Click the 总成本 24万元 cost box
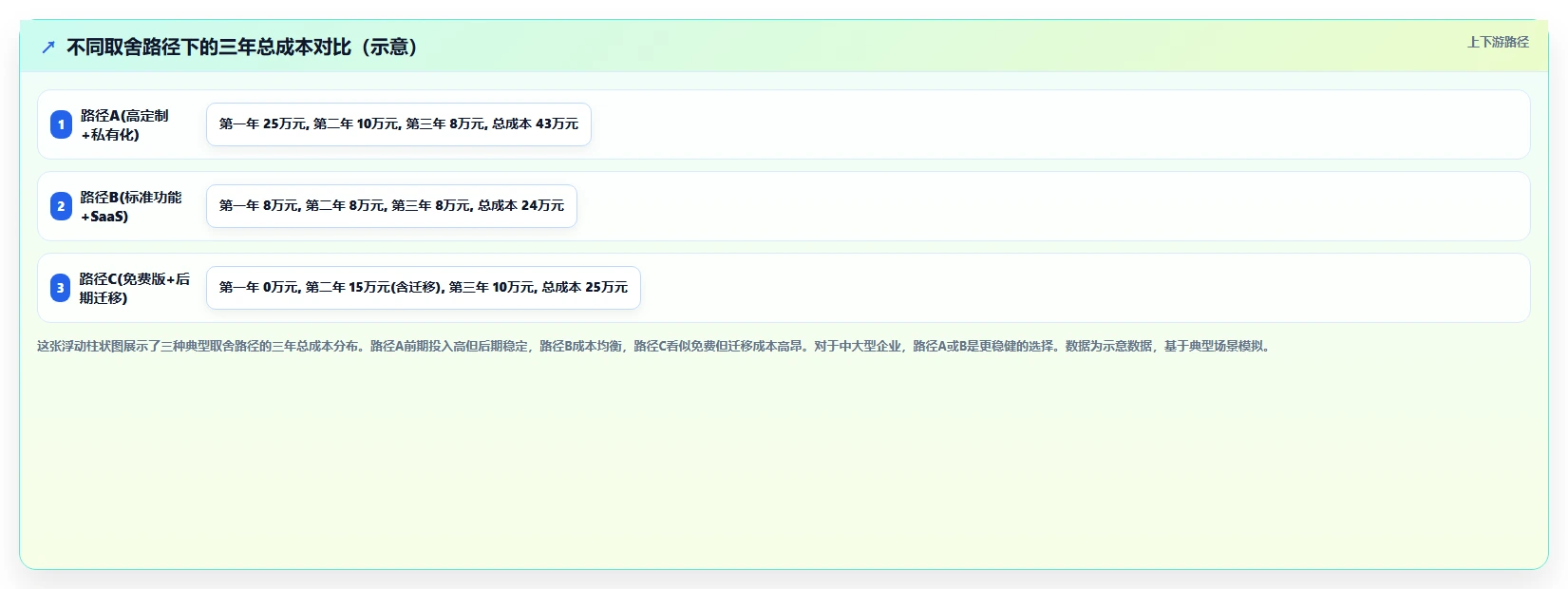This screenshot has width=1568, height=589. 391,206
